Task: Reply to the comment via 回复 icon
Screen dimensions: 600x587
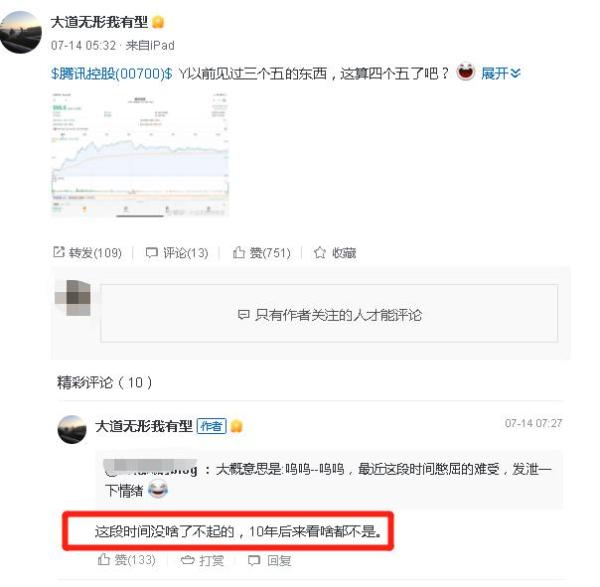Action: point(270,561)
